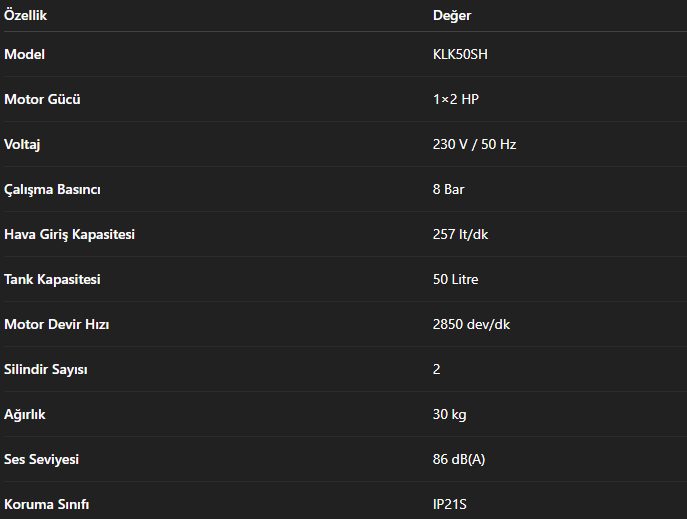
Task: Select the Çalışma Basıncı label
Action: (x=52, y=189)
